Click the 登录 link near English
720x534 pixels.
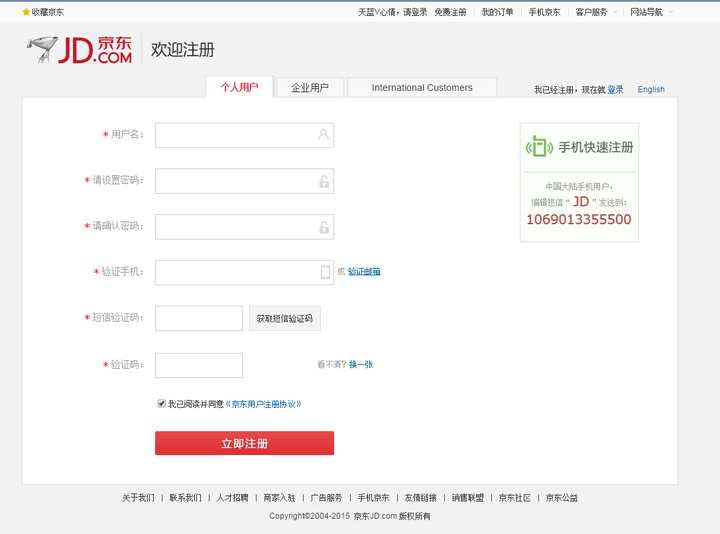615,90
